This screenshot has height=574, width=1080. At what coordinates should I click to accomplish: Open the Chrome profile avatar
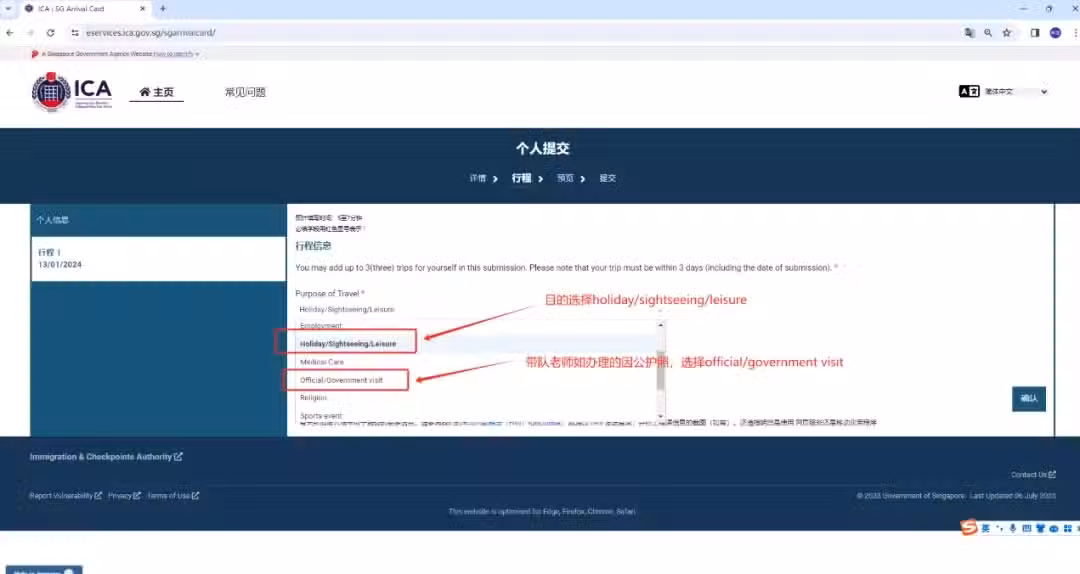coord(1055,32)
